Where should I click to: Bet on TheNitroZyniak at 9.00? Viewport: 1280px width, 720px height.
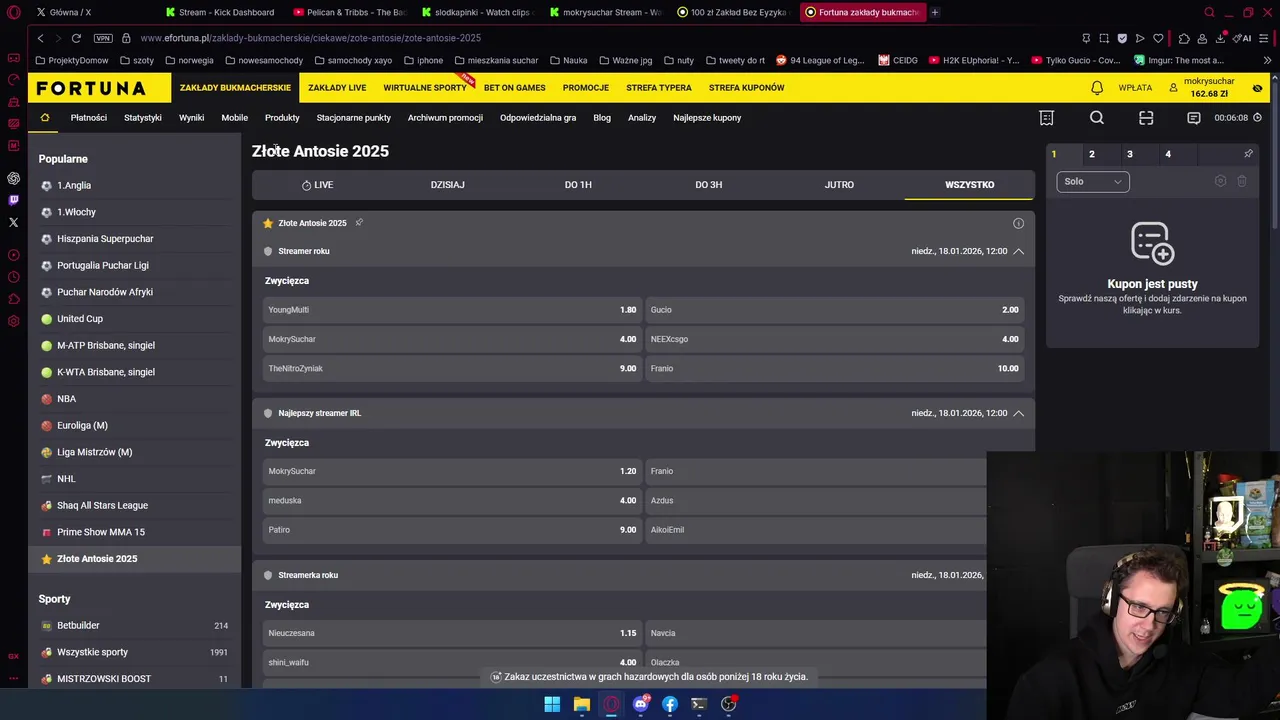452,368
